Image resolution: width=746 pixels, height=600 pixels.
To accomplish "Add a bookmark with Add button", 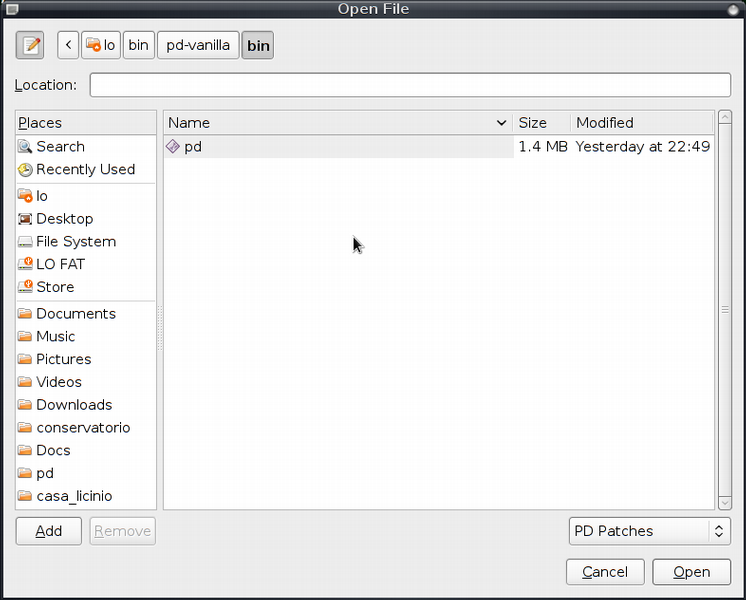I will [x=49, y=531].
